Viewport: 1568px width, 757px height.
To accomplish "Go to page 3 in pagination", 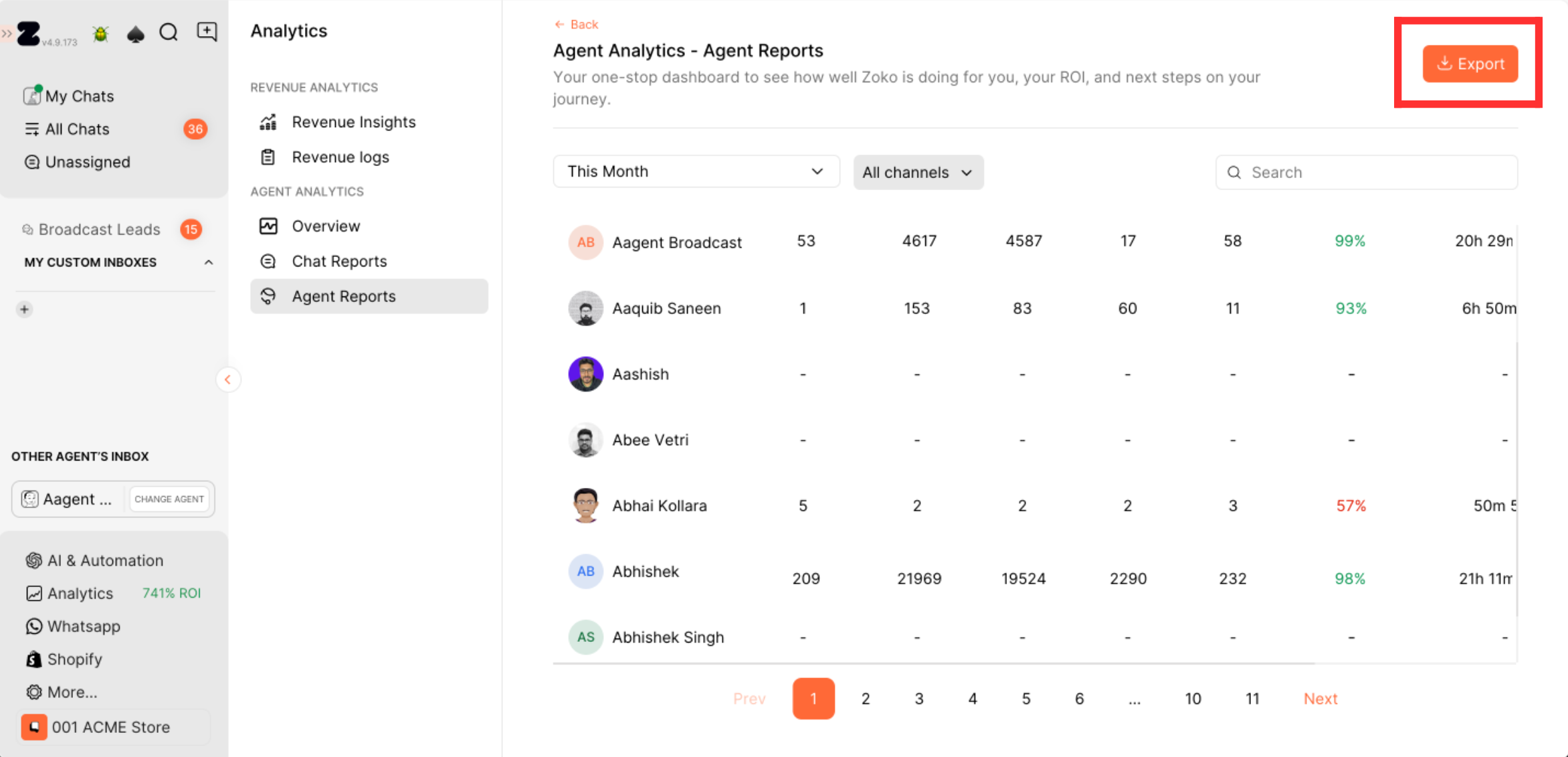I will click(x=918, y=699).
